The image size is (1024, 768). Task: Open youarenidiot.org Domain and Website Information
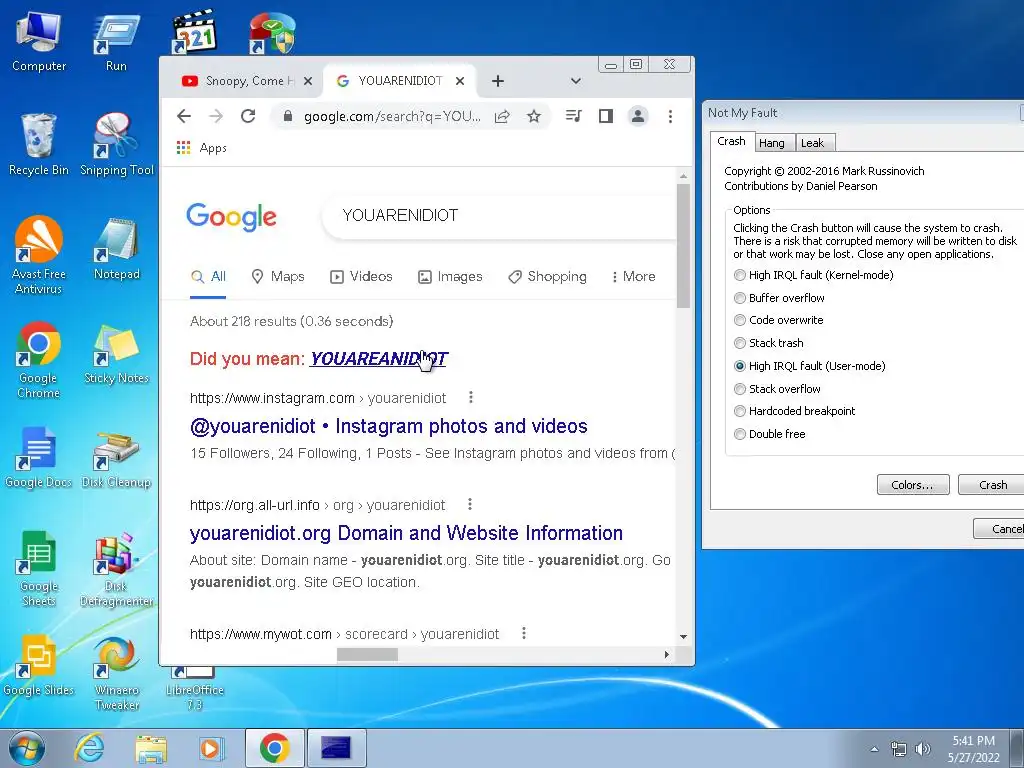[x=406, y=533]
